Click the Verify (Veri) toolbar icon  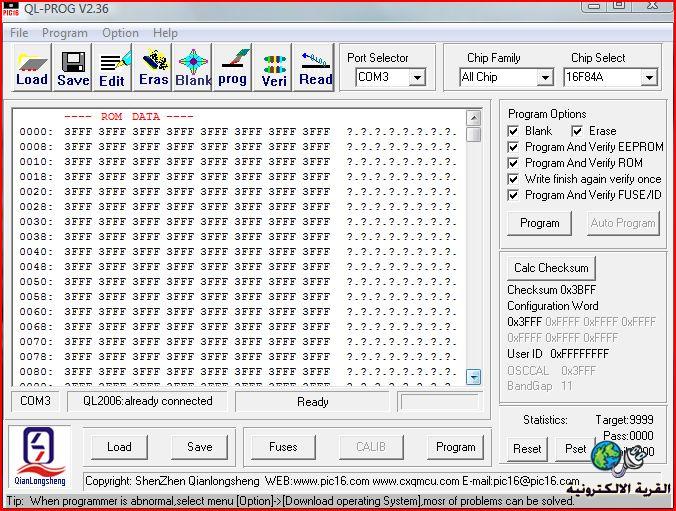[273, 67]
